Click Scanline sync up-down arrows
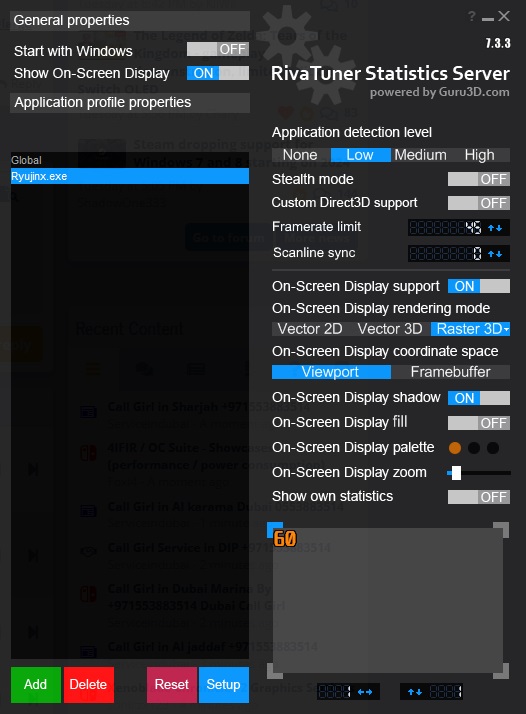526x714 pixels. point(495,254)
